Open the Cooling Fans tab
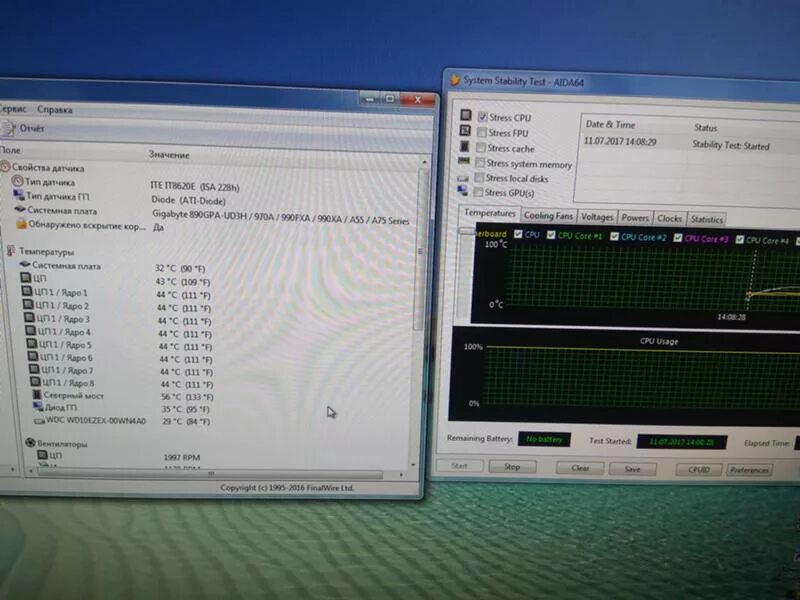The width and height of the screenshot is (800, 600). [548, 215]
